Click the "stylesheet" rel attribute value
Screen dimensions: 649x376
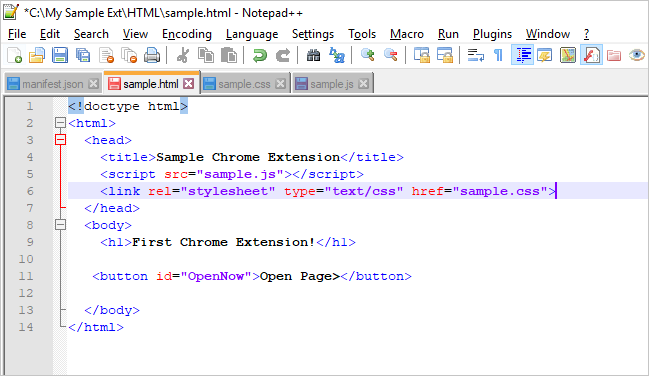point(228,191)
